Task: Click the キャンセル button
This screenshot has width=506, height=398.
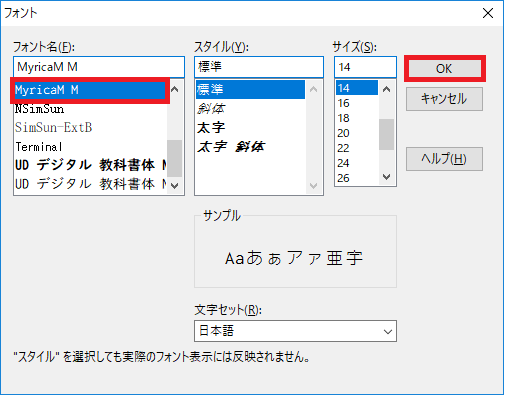Action: 444,99
